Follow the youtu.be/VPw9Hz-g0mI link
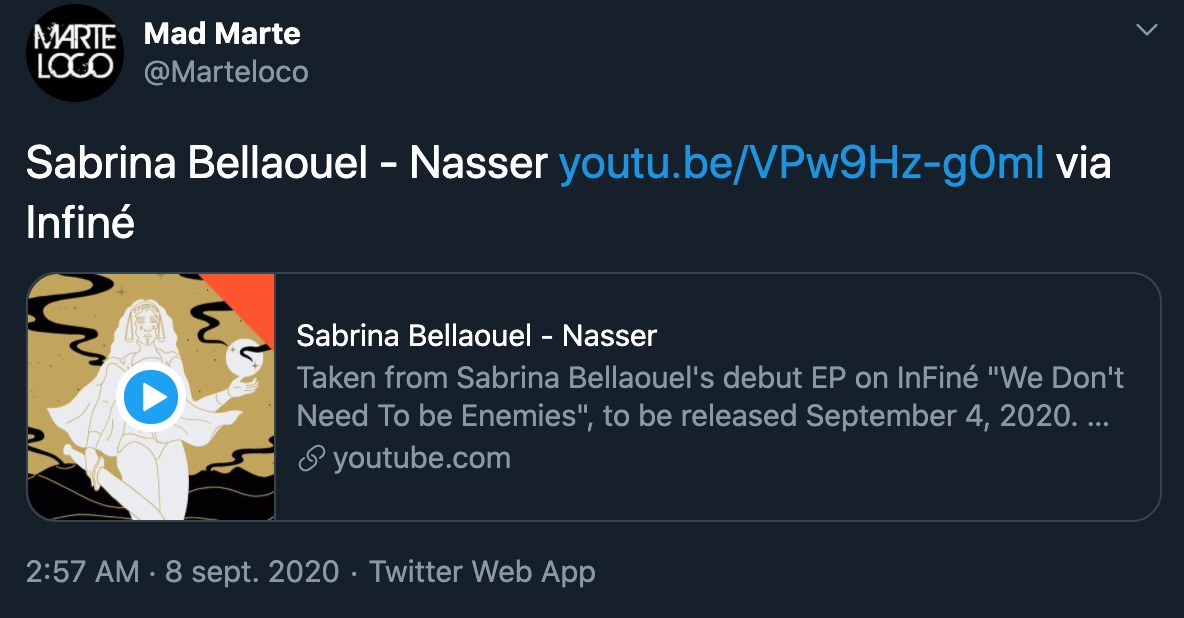Image resolution: width=1184 pixels, height=618 pixels. [x=801, y=163]
